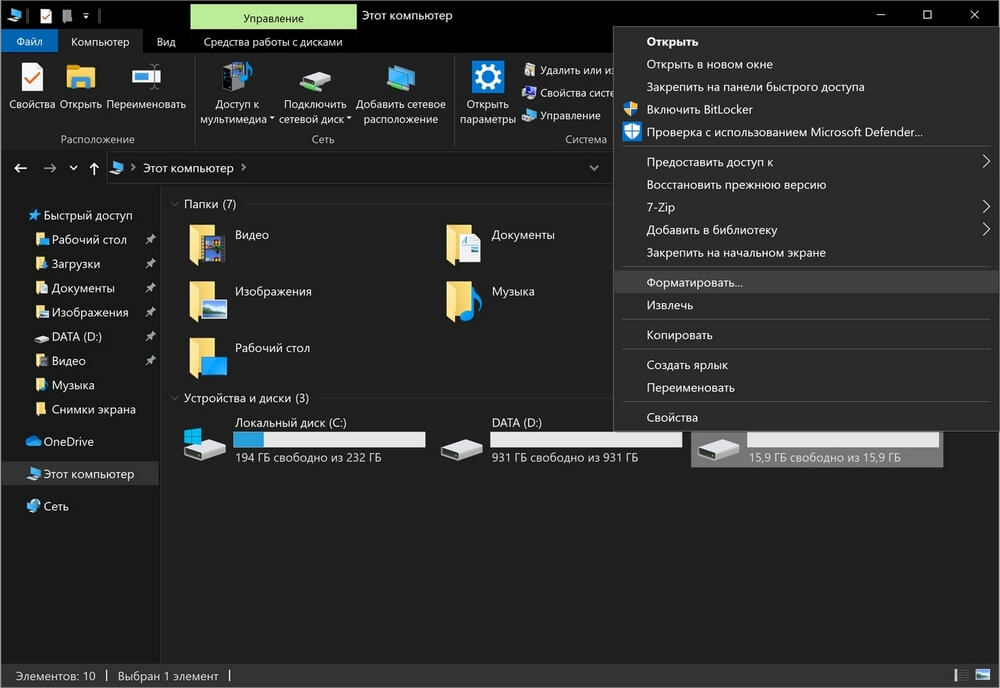Viewport: 1000px width, 688px height.
Task: Click the Свойства ribbon icon
Action: click(x=31, y=80)
